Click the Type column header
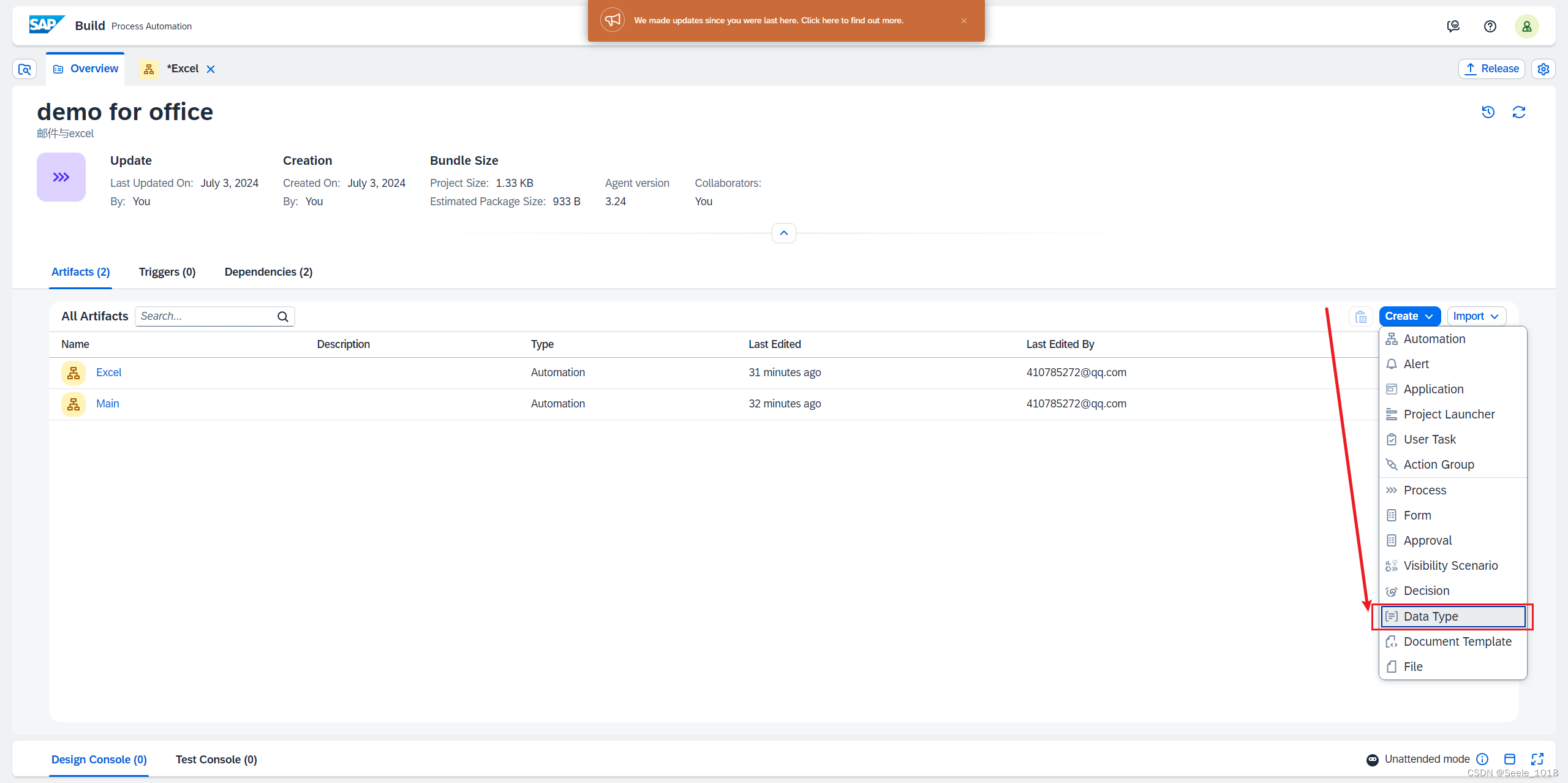This screenshot has width=1568, height=783. click(542, 344)
